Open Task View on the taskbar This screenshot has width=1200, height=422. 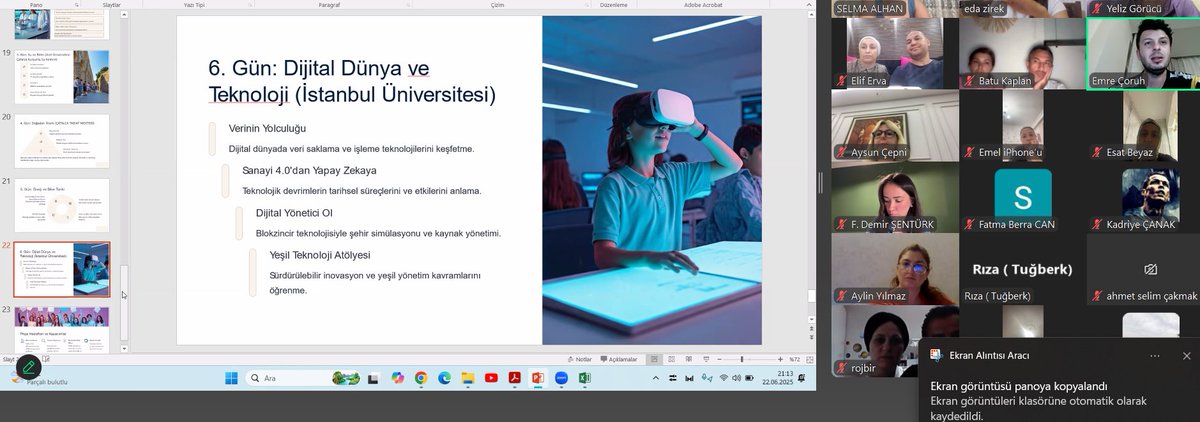(x=374, y=378)
